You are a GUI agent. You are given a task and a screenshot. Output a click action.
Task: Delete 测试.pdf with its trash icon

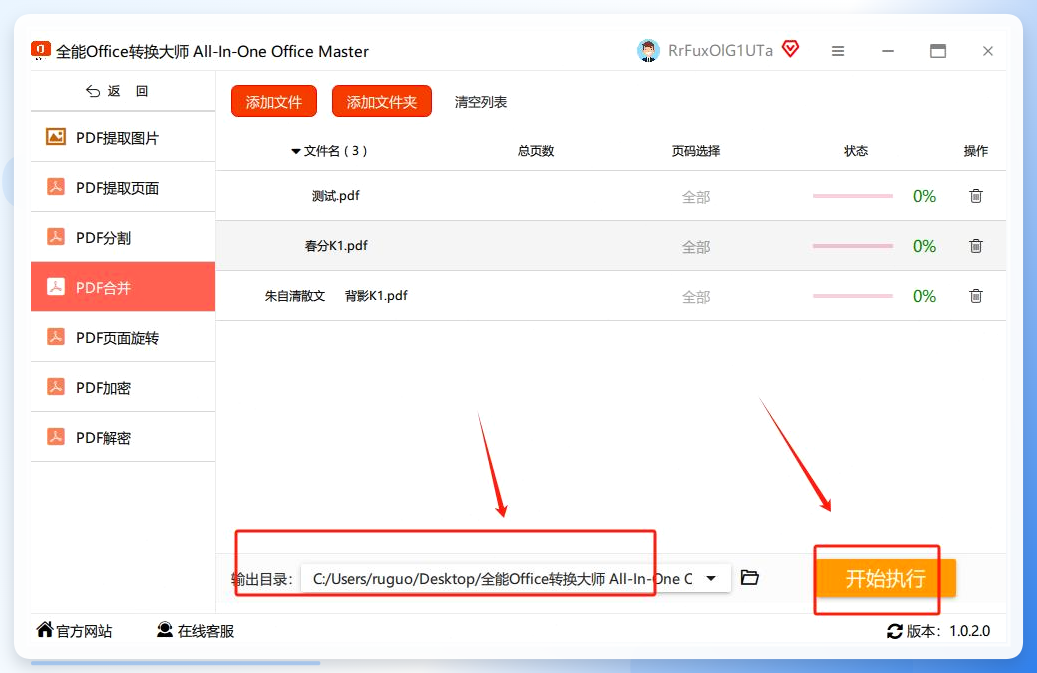(x=975, y=196)
